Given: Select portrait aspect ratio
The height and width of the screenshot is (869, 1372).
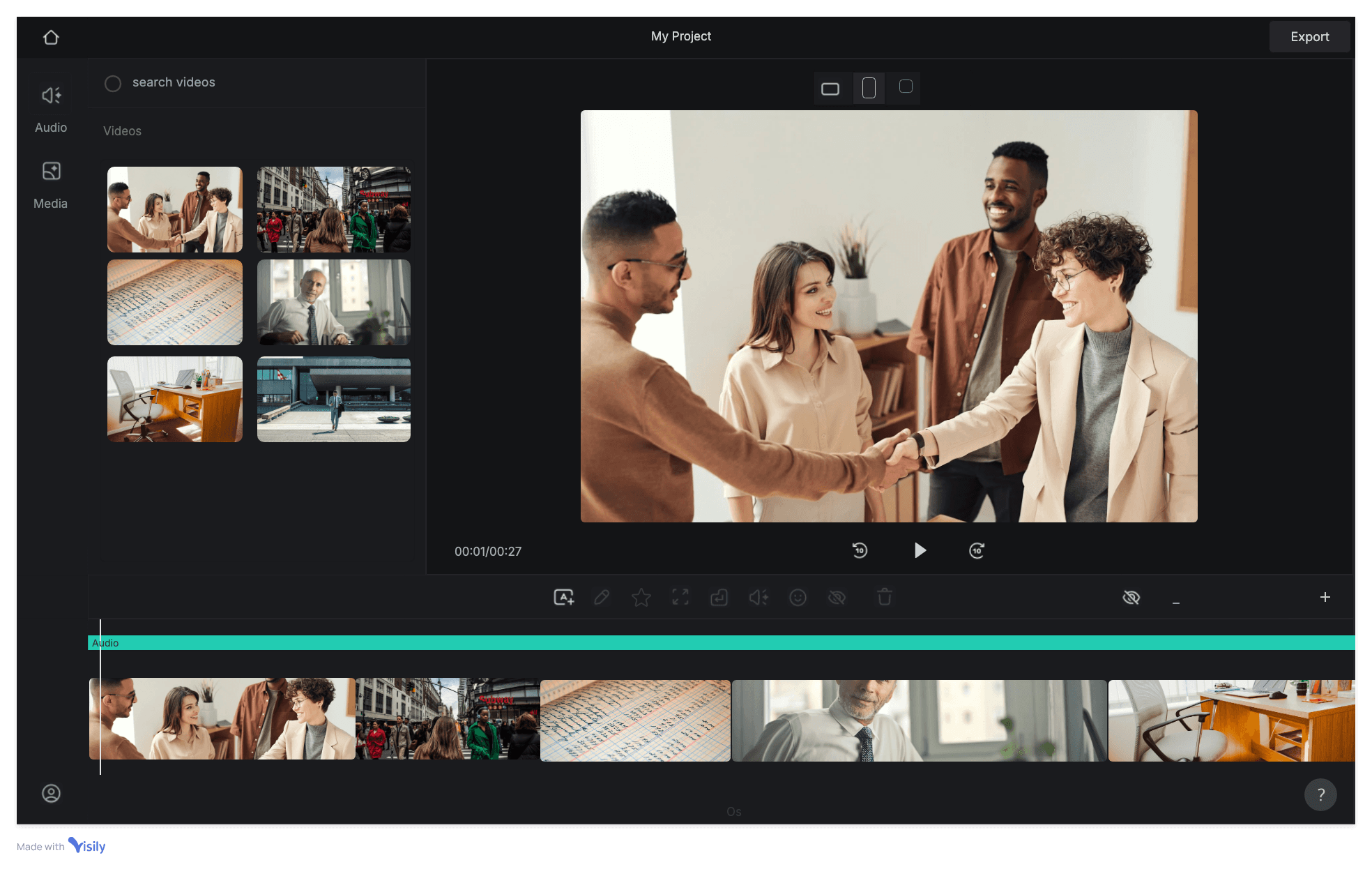Looking at the screenshot, I should 869,88.
